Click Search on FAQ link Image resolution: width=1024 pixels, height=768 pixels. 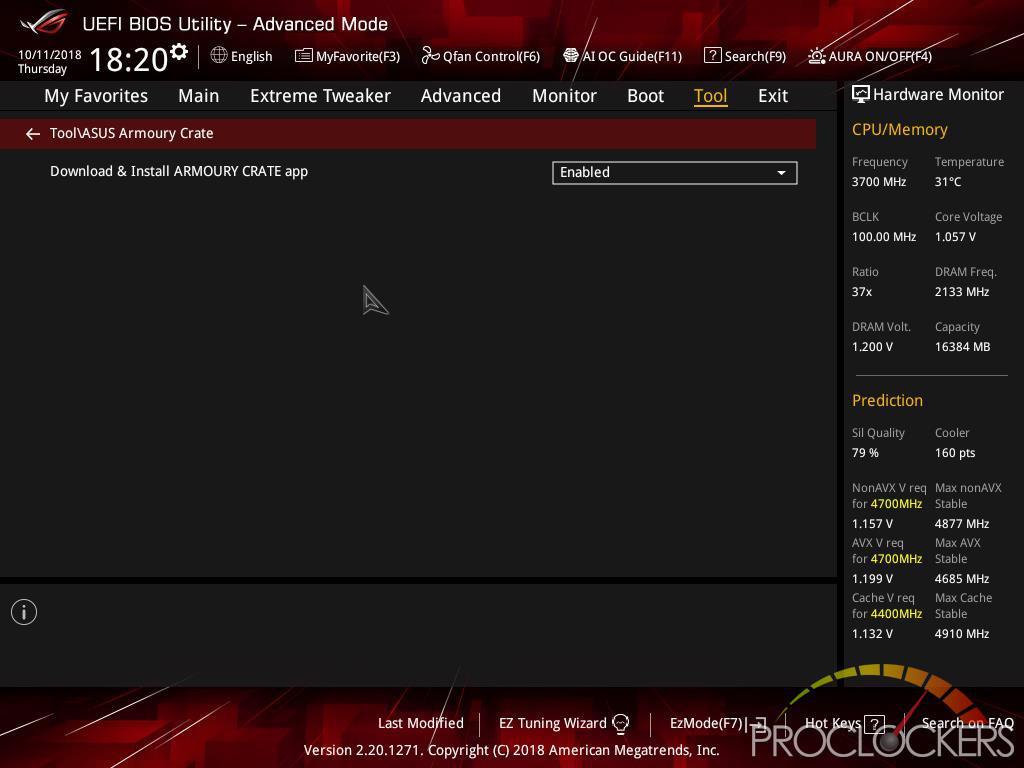tap(968, 723)
